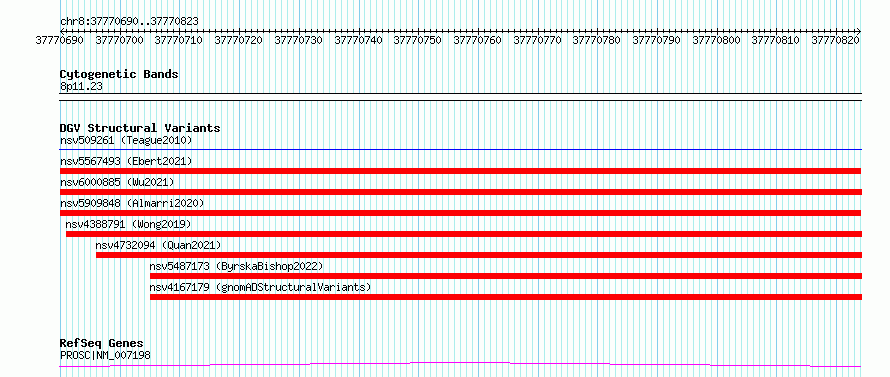Open the PROSC|NM_007198 gene label

tap(105, 355)
